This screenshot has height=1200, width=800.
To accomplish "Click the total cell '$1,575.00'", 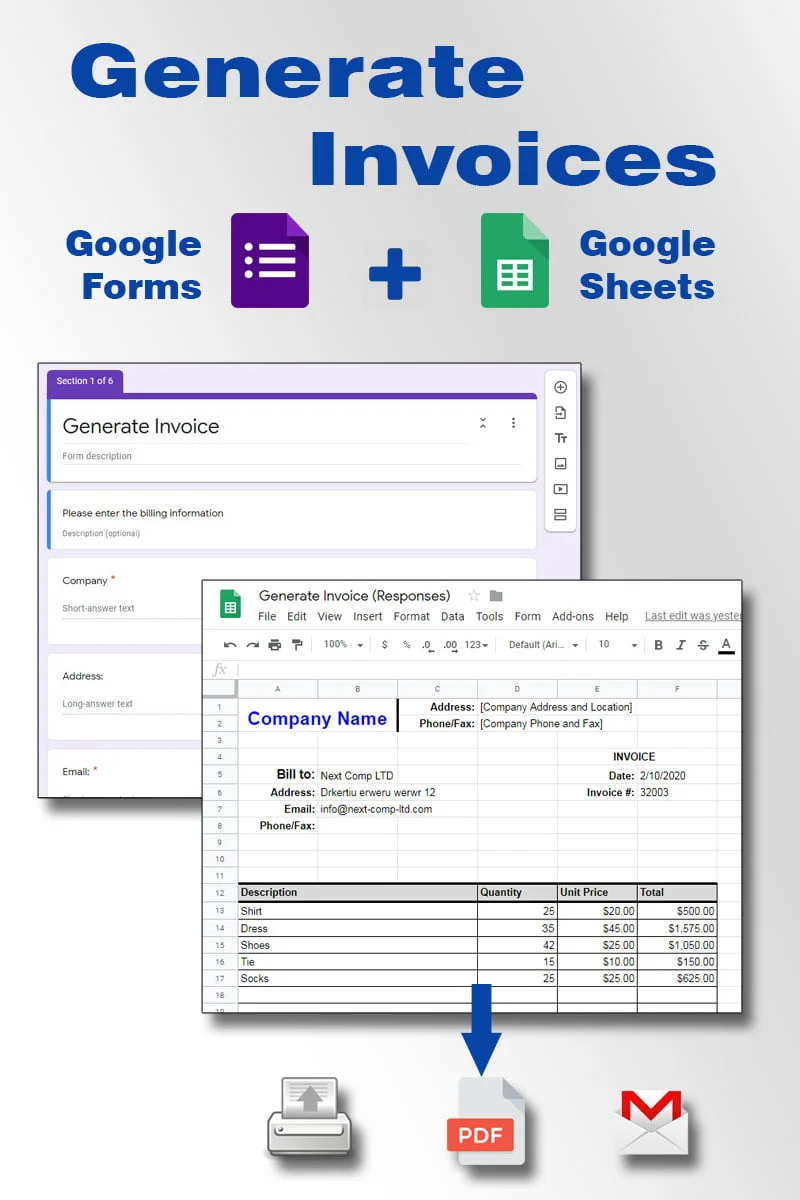I will click(677, 928).
